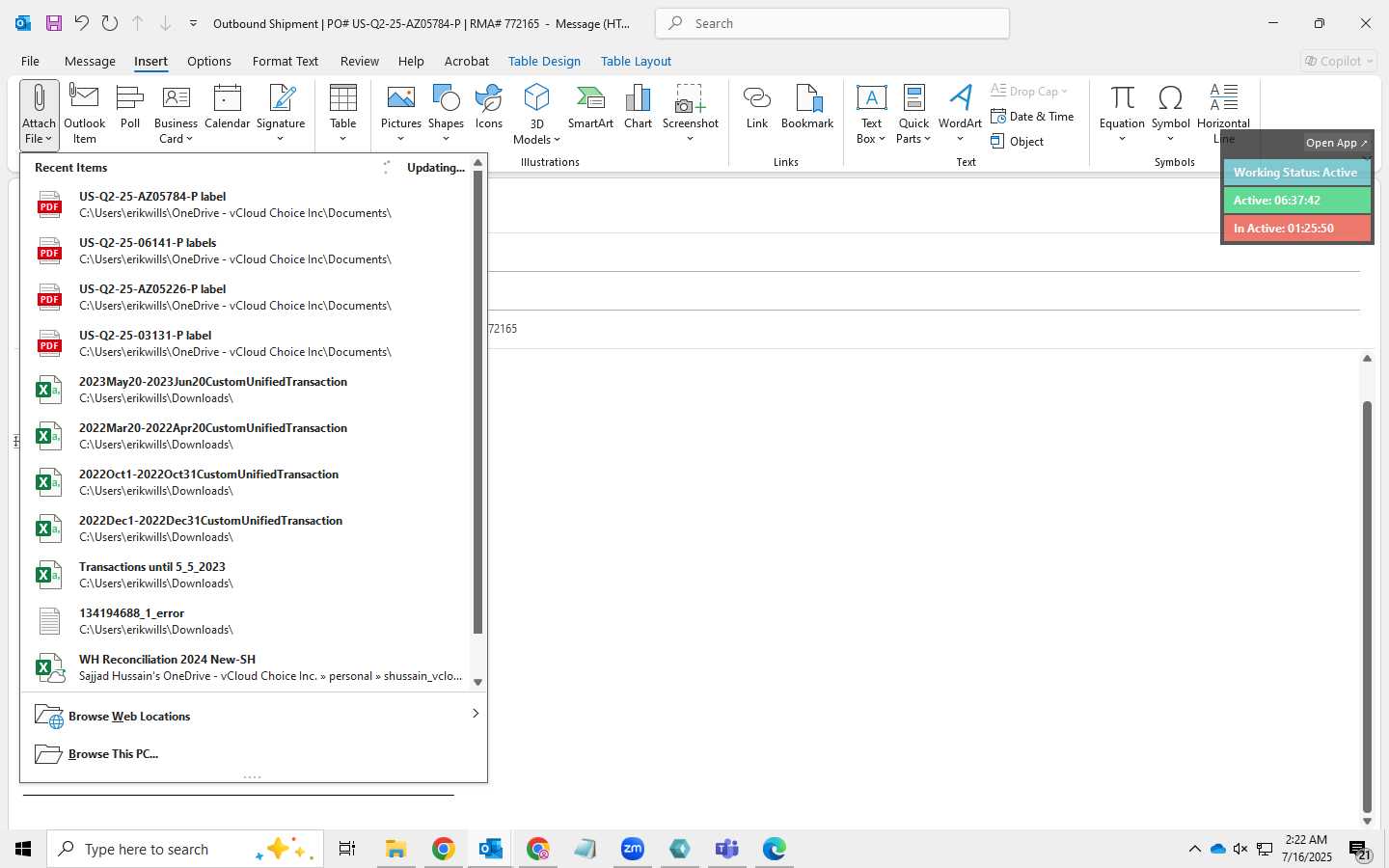1389x868 pixels.
Task: Switch to the Options tab
Action: [209, 61]
